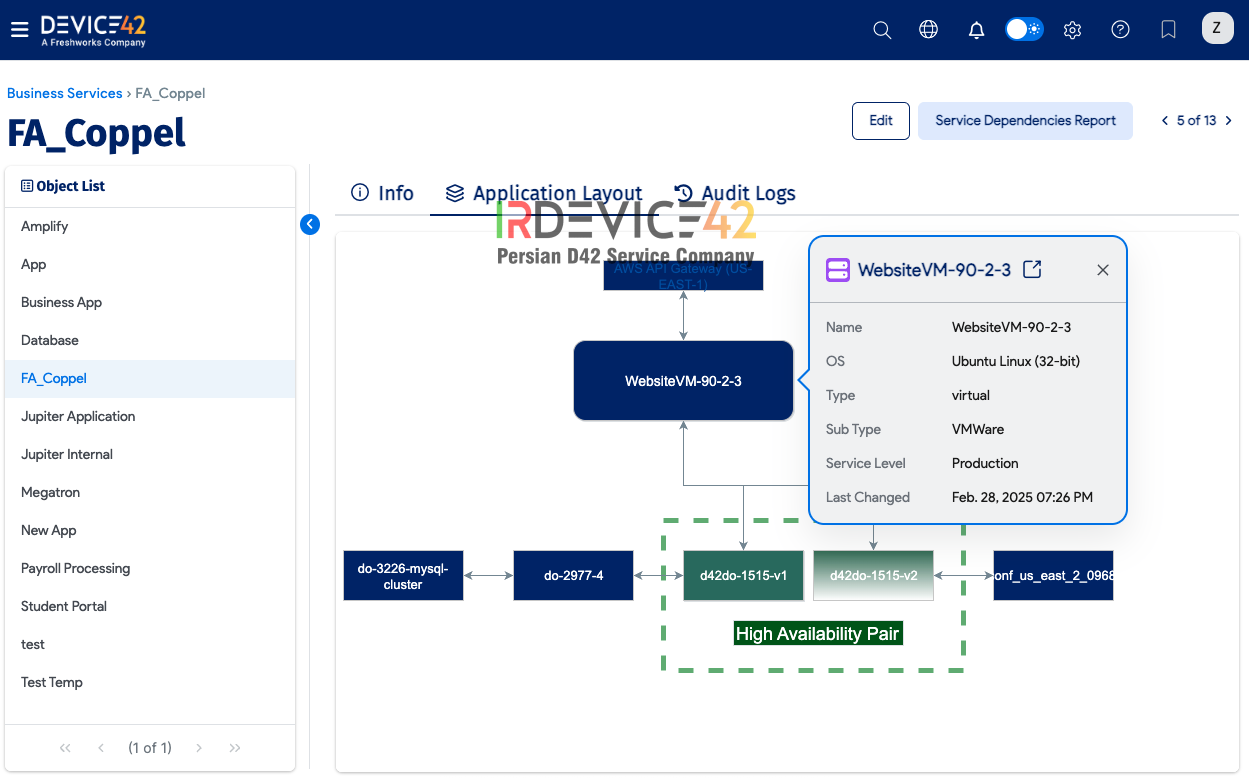
Task: Go to previous record arrow
Action: pyautogui.click(x=1165, y=120)
